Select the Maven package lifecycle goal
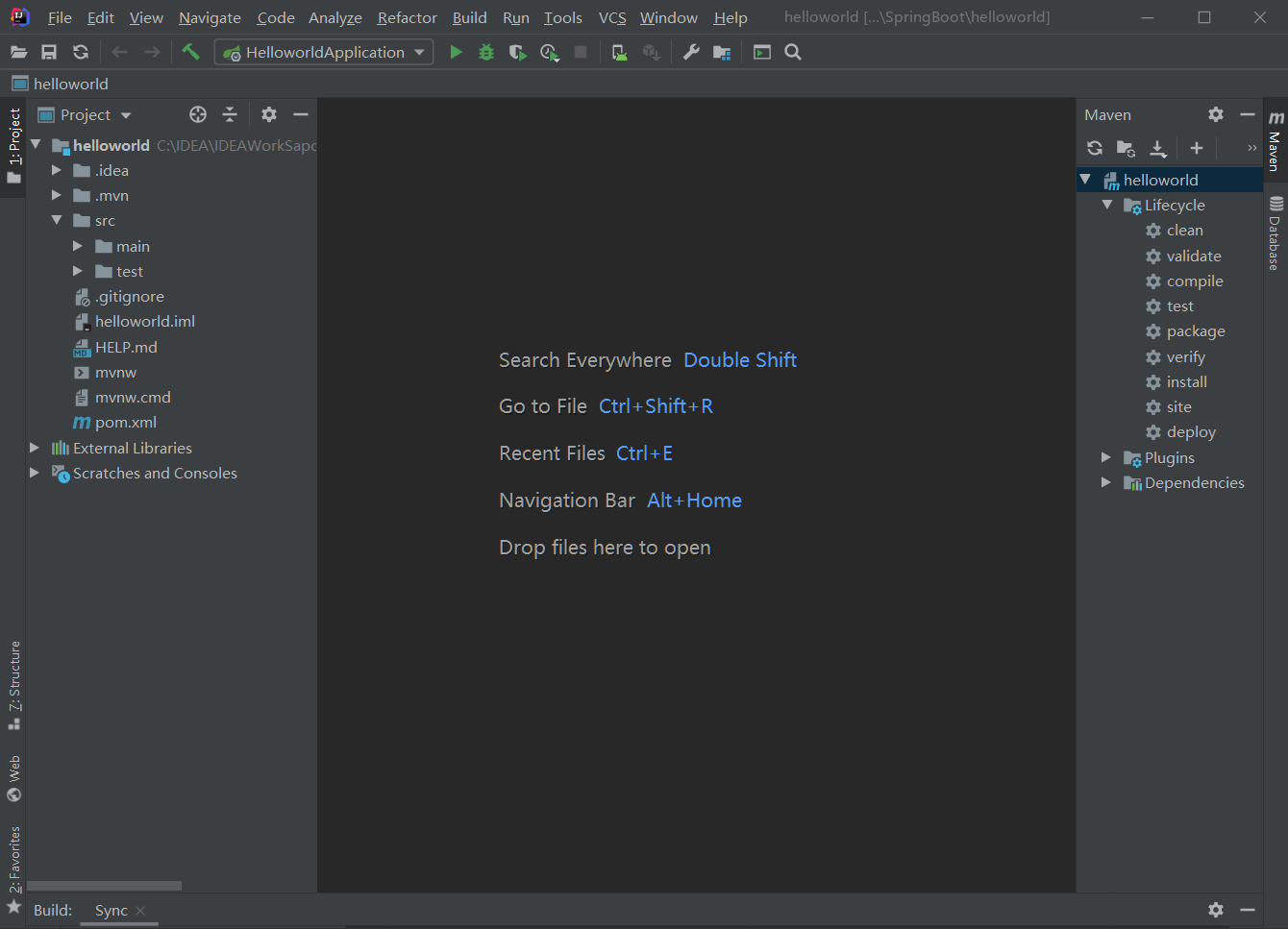Viewport: 1288px width, 929px height. 1196,330
